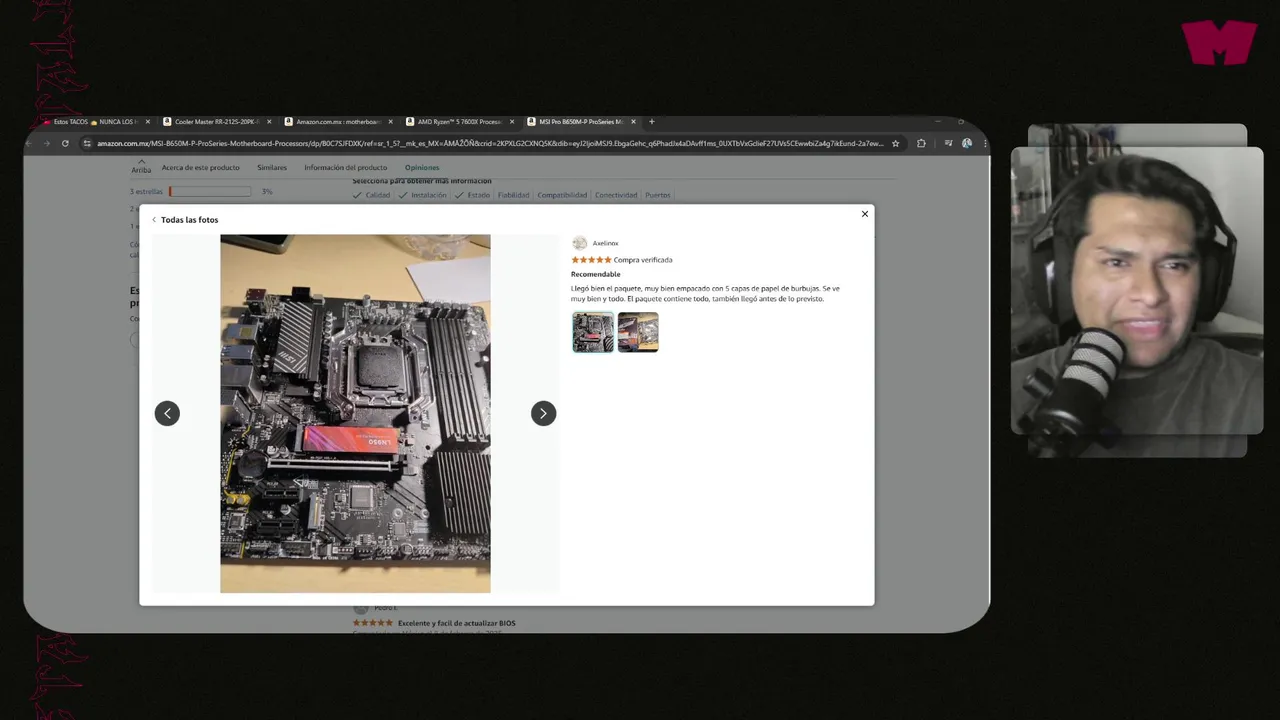Switch to the Amazon.com.mx motherboard tab
Screen dimensions: 1280x720
tap(338, 122)
